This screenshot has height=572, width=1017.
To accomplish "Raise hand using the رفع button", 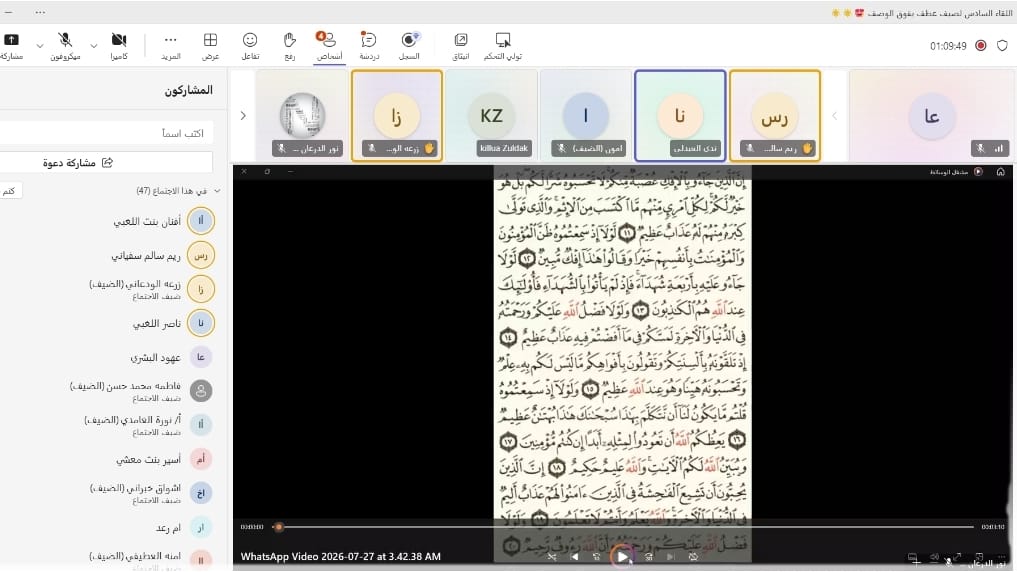I will (x=290, y=46).
